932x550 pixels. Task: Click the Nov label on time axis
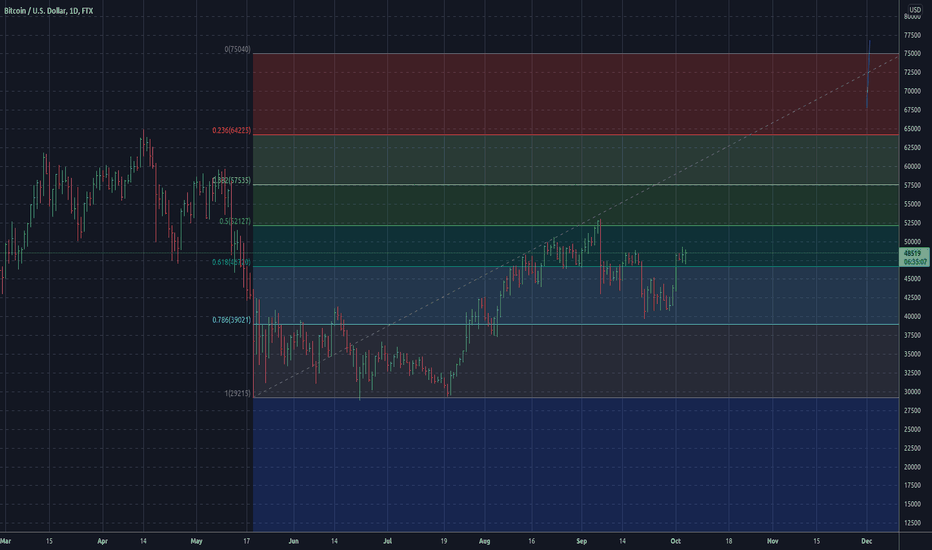click(772, 541)
